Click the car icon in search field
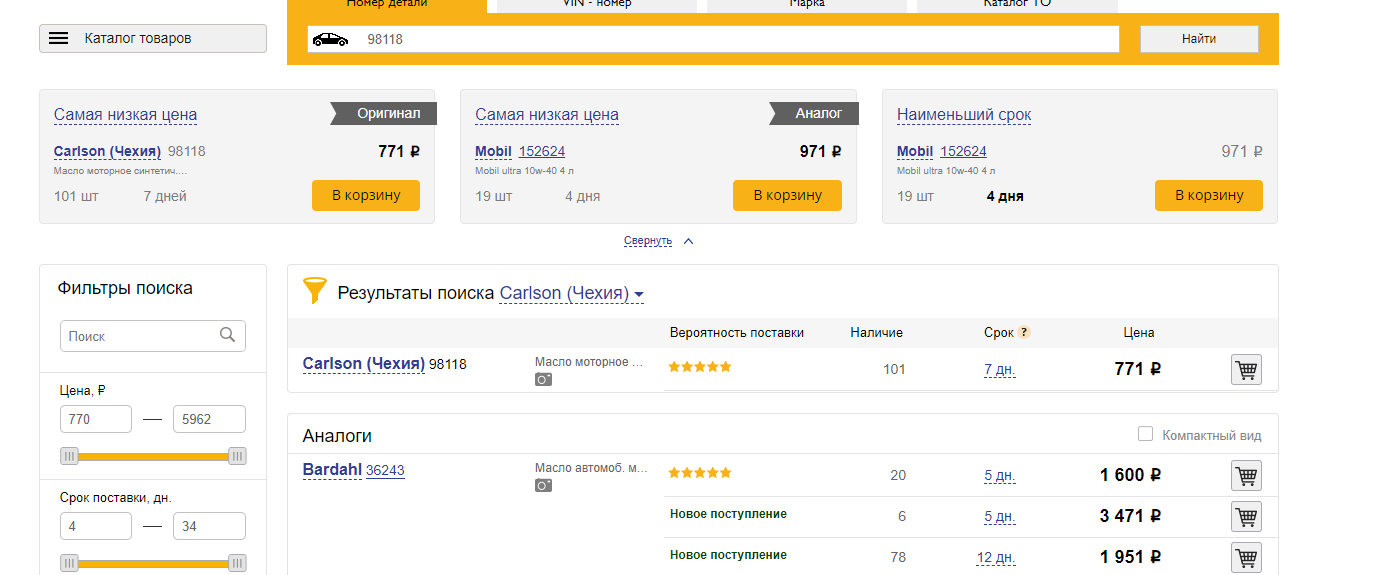 (330, 39)
